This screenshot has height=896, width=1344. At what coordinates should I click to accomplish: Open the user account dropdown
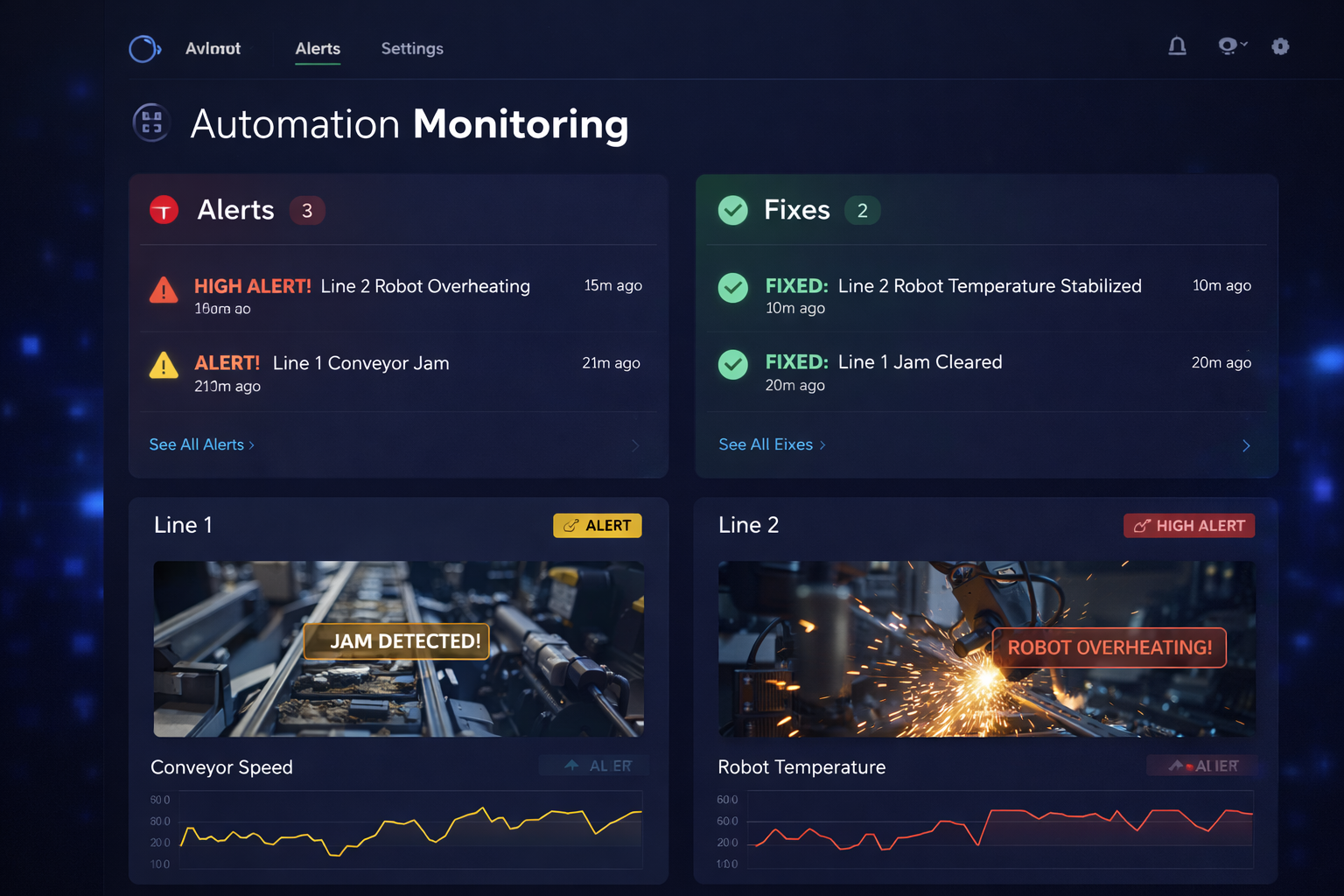(x=1232, y=46)
